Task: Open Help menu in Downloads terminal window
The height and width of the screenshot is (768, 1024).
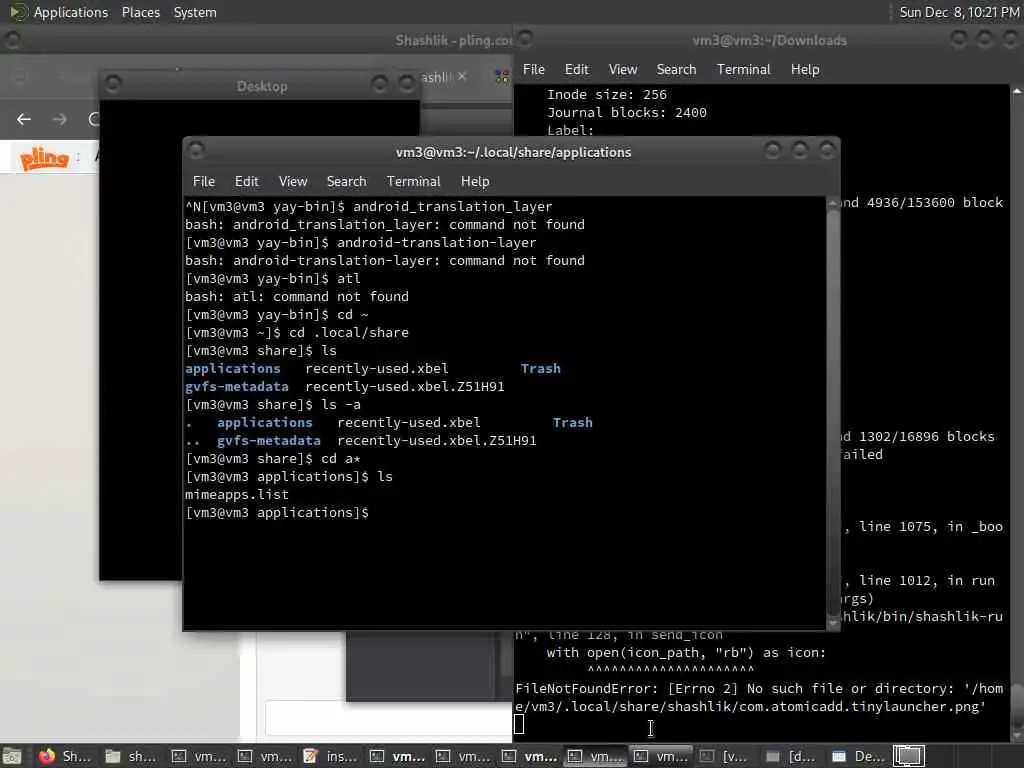Action: pyautogui.click(x=805, y=69)
